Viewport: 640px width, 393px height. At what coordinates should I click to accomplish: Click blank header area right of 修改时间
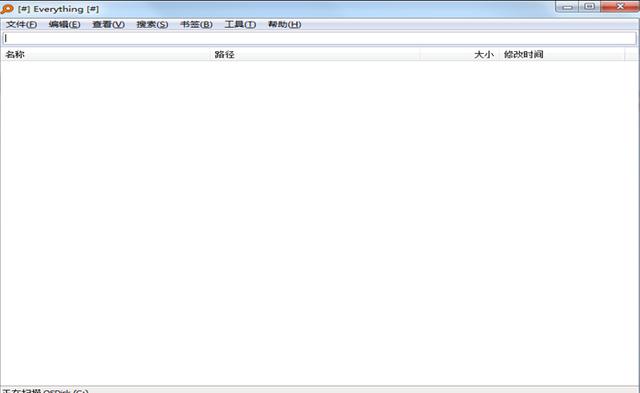632,54
